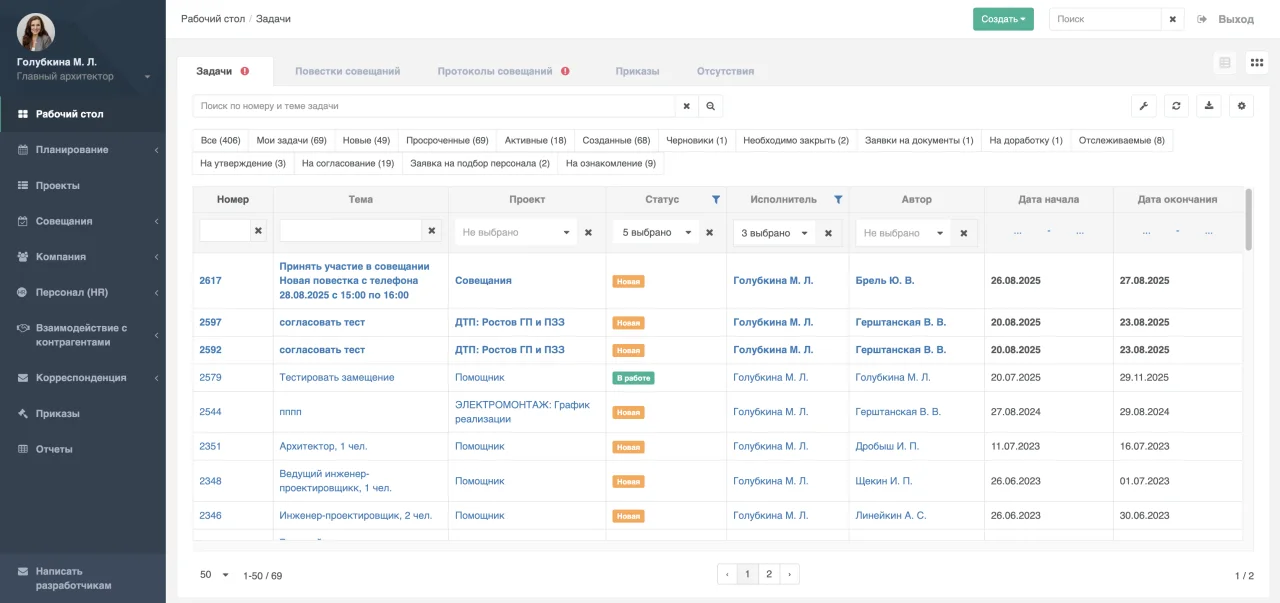This screenshot has width=1280, height=603.
Task: Open the Создать dropdown button
Action: 1002,18
